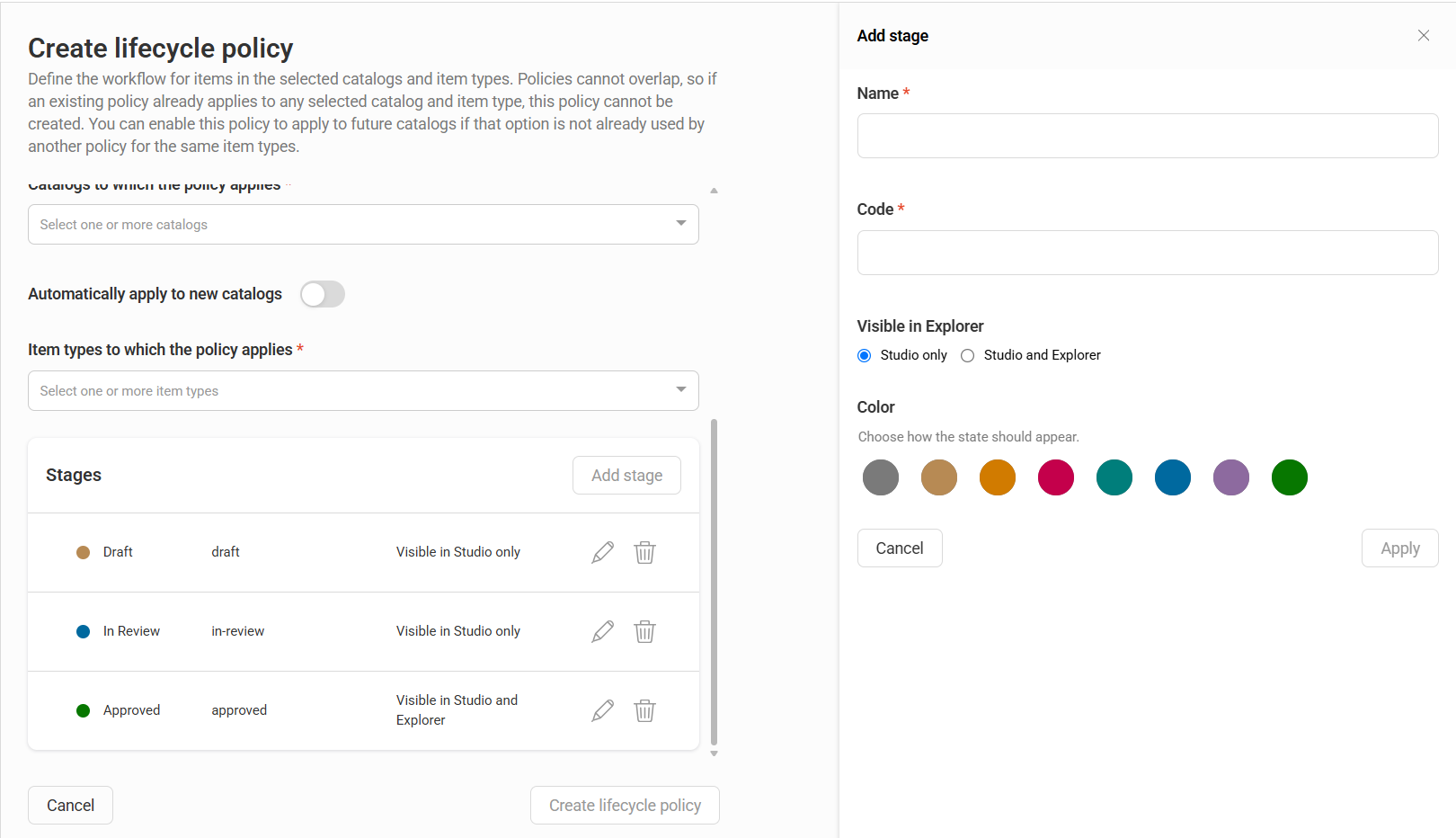
Task: Delete the Approved stage
Action: 644,710
